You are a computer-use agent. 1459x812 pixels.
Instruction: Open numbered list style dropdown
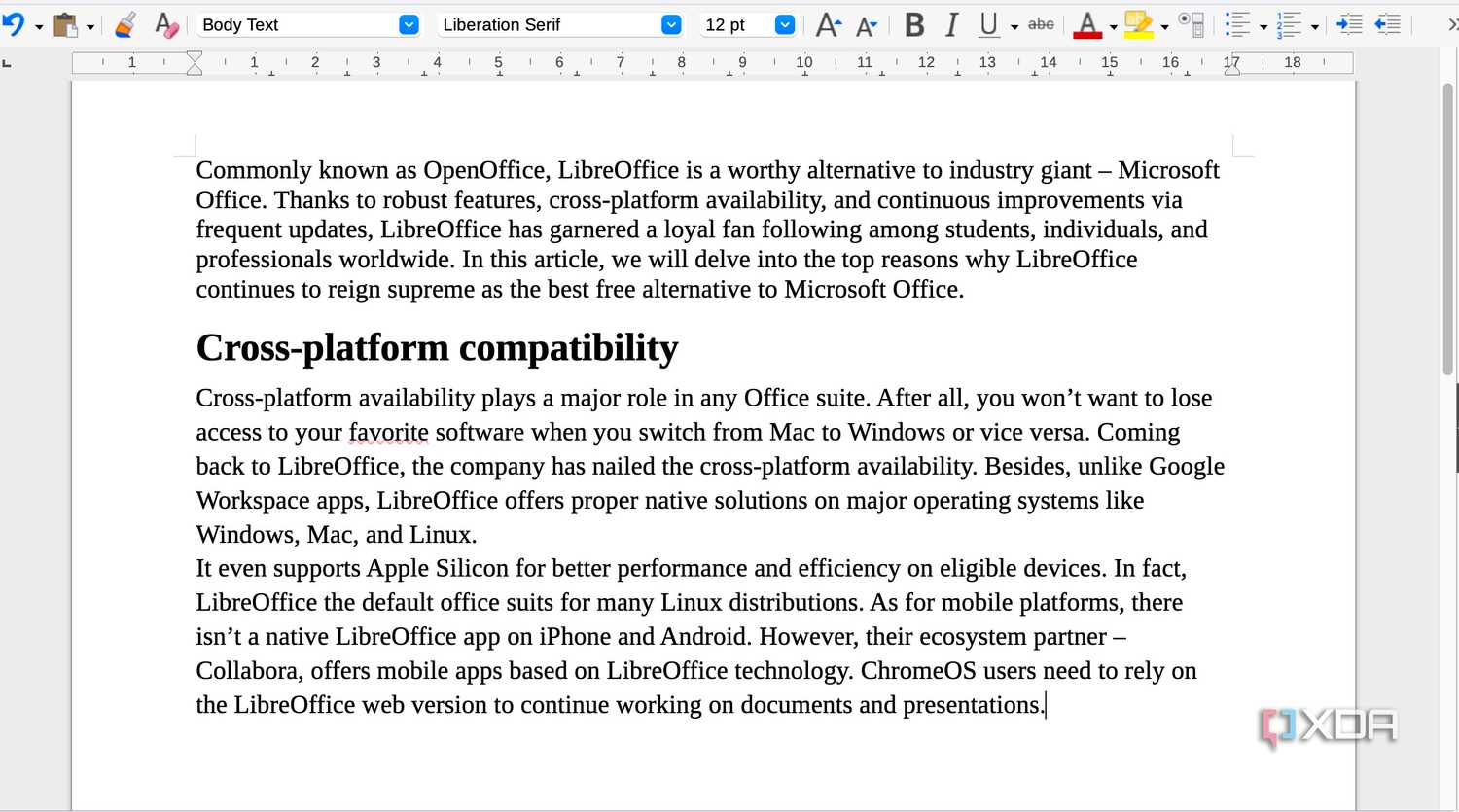[x=1315, y=26]
